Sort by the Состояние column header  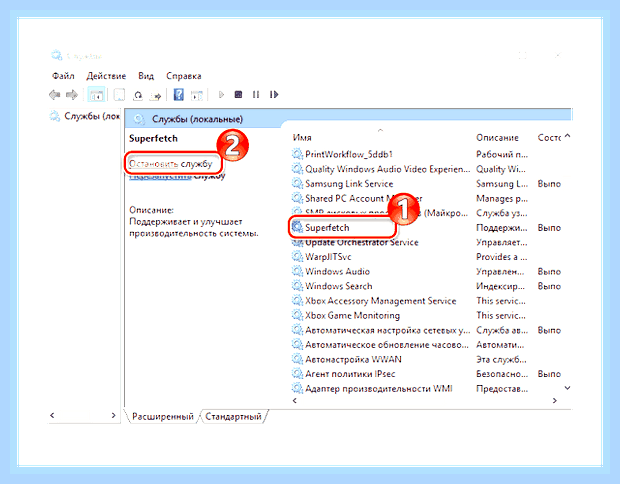(x=549, y=138)
